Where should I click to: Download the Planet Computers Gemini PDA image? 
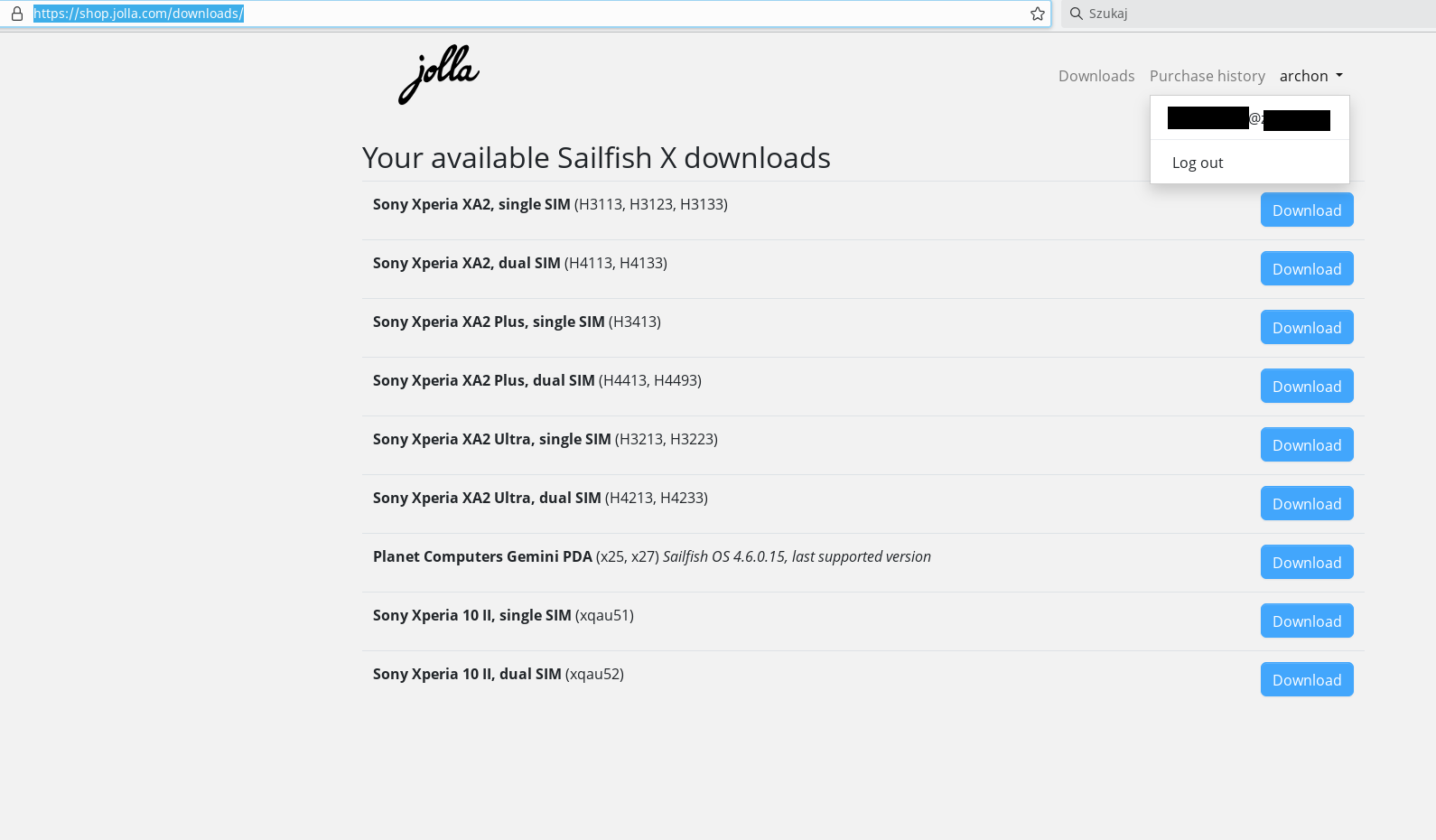(1307, 562)
